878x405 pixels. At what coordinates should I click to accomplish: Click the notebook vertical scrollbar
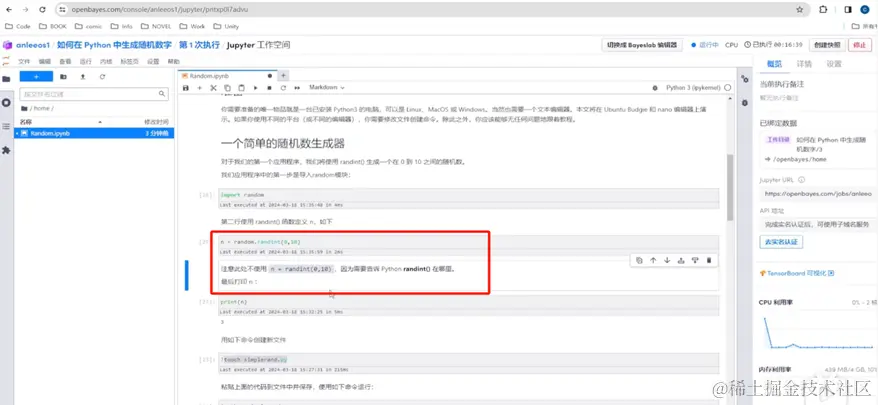point(730,188)
